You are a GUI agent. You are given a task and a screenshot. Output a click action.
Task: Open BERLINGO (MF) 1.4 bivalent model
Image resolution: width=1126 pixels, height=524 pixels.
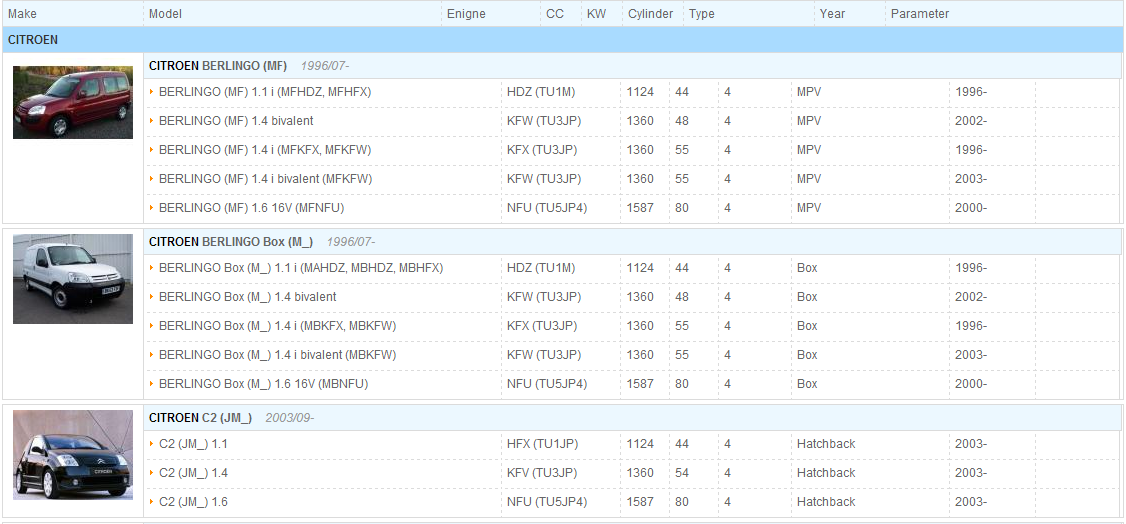[x=236, y=121]
